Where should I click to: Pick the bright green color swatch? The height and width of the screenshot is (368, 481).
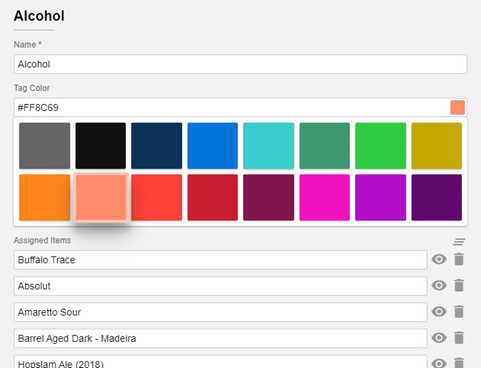pyautogui.click(x=381, y=146)
